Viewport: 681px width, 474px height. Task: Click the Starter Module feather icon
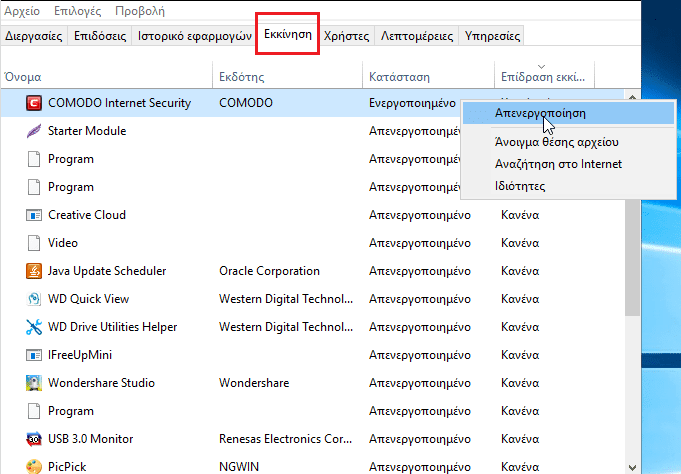click(x=34, y=131)
